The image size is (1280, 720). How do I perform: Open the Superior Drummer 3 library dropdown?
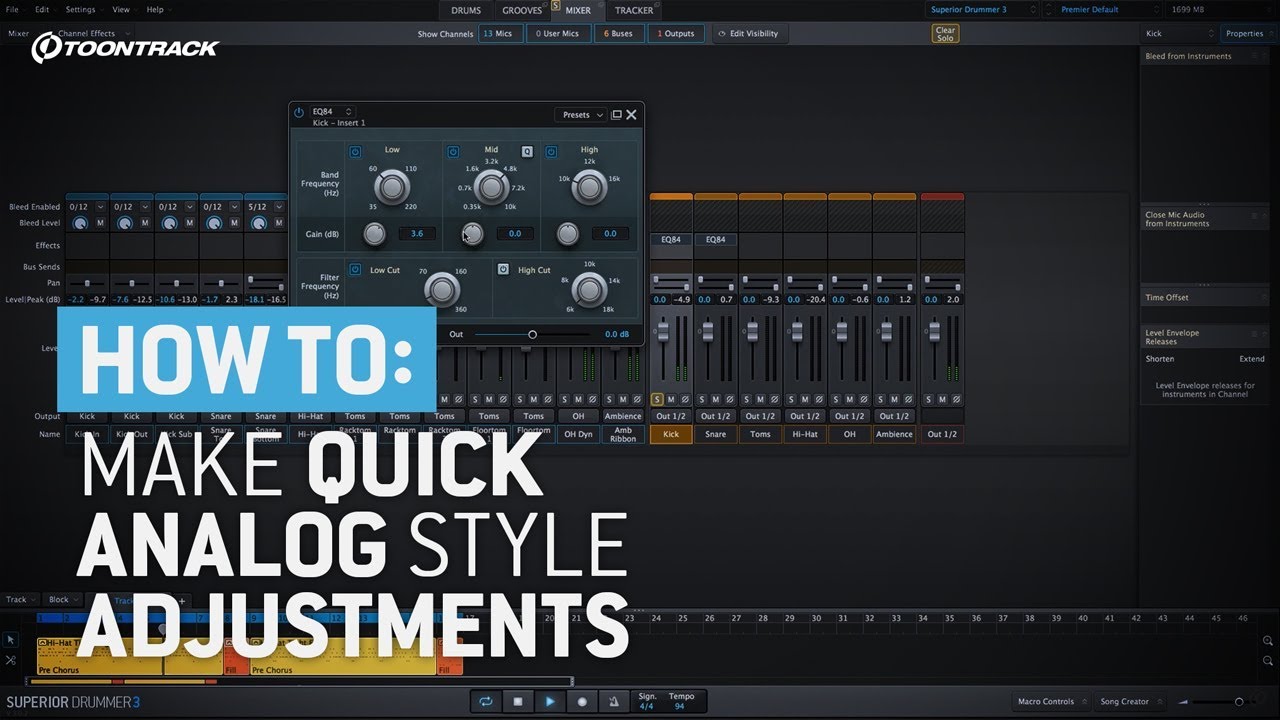point(981,9)
